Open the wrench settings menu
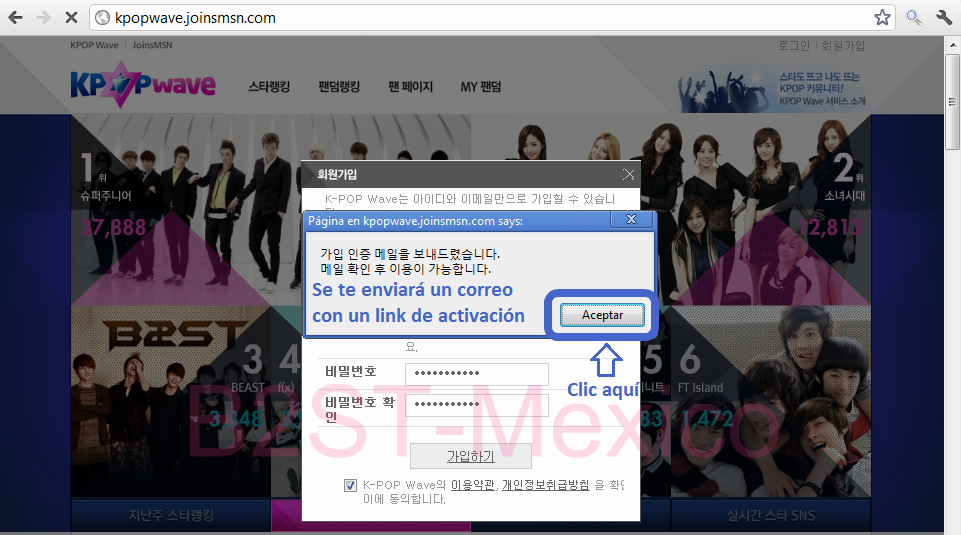The image size is (961, 535). [944, 18]
